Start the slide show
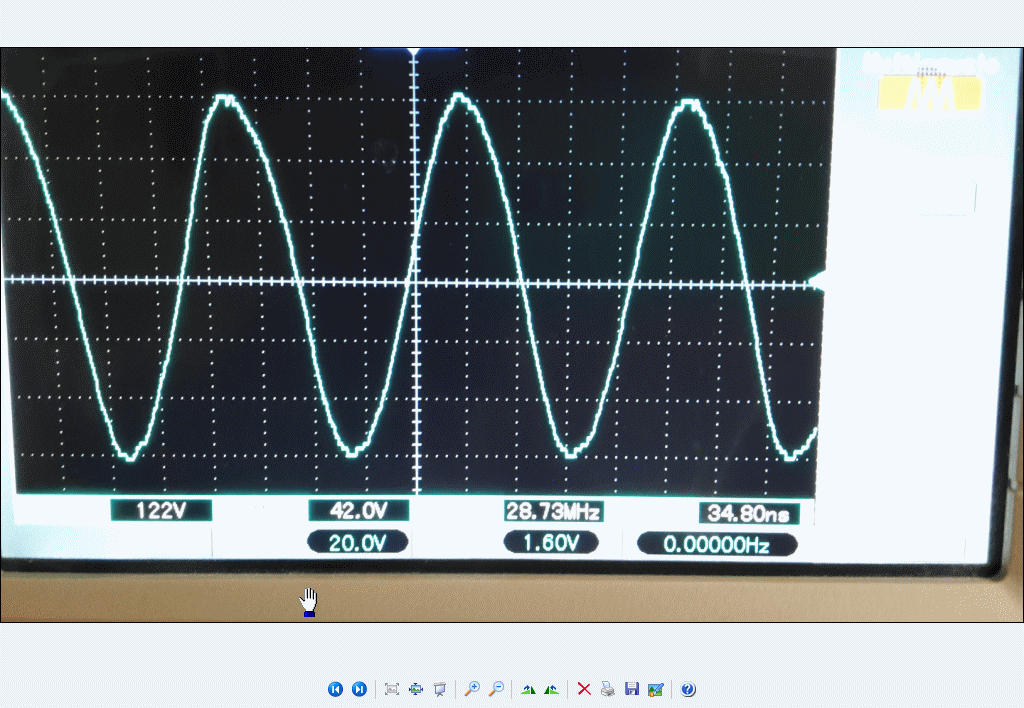1024x708 pixels. click(439, 689)
